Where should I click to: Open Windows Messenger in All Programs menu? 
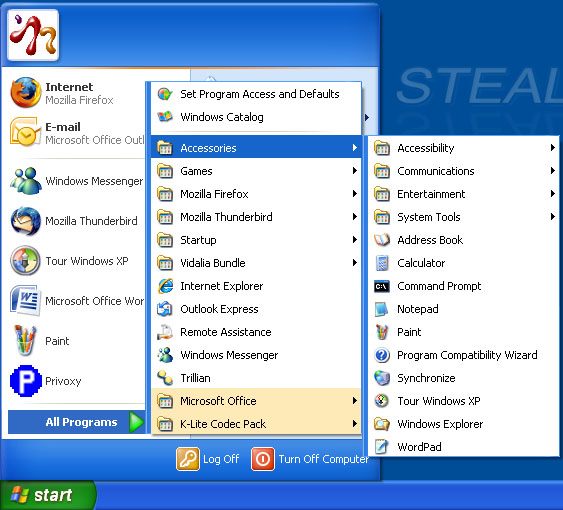pyautogui.click(x=256, y=355)
